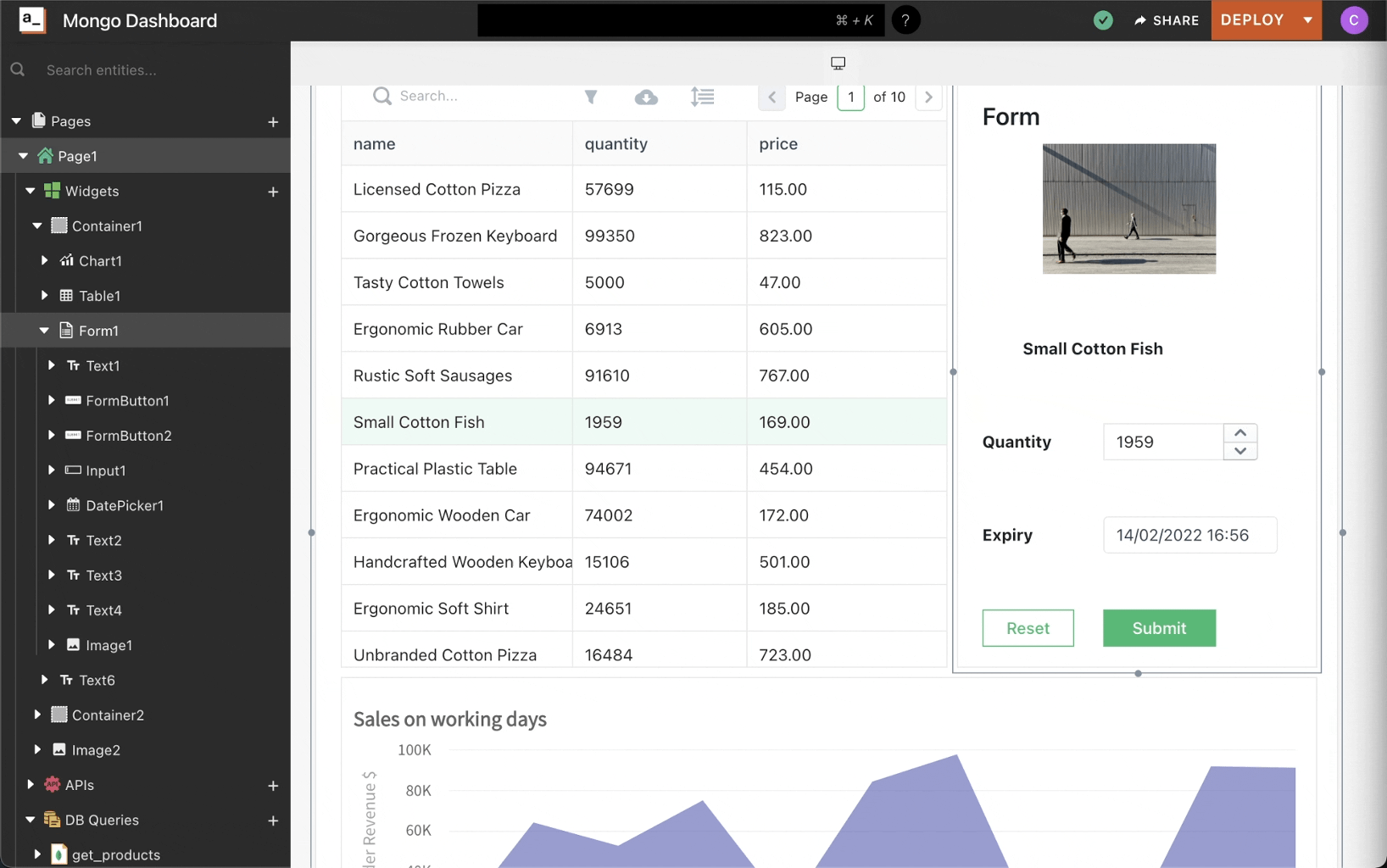Select DatePicker1 in the widget tree
The image size is (1387, 868).
point(124,505)
